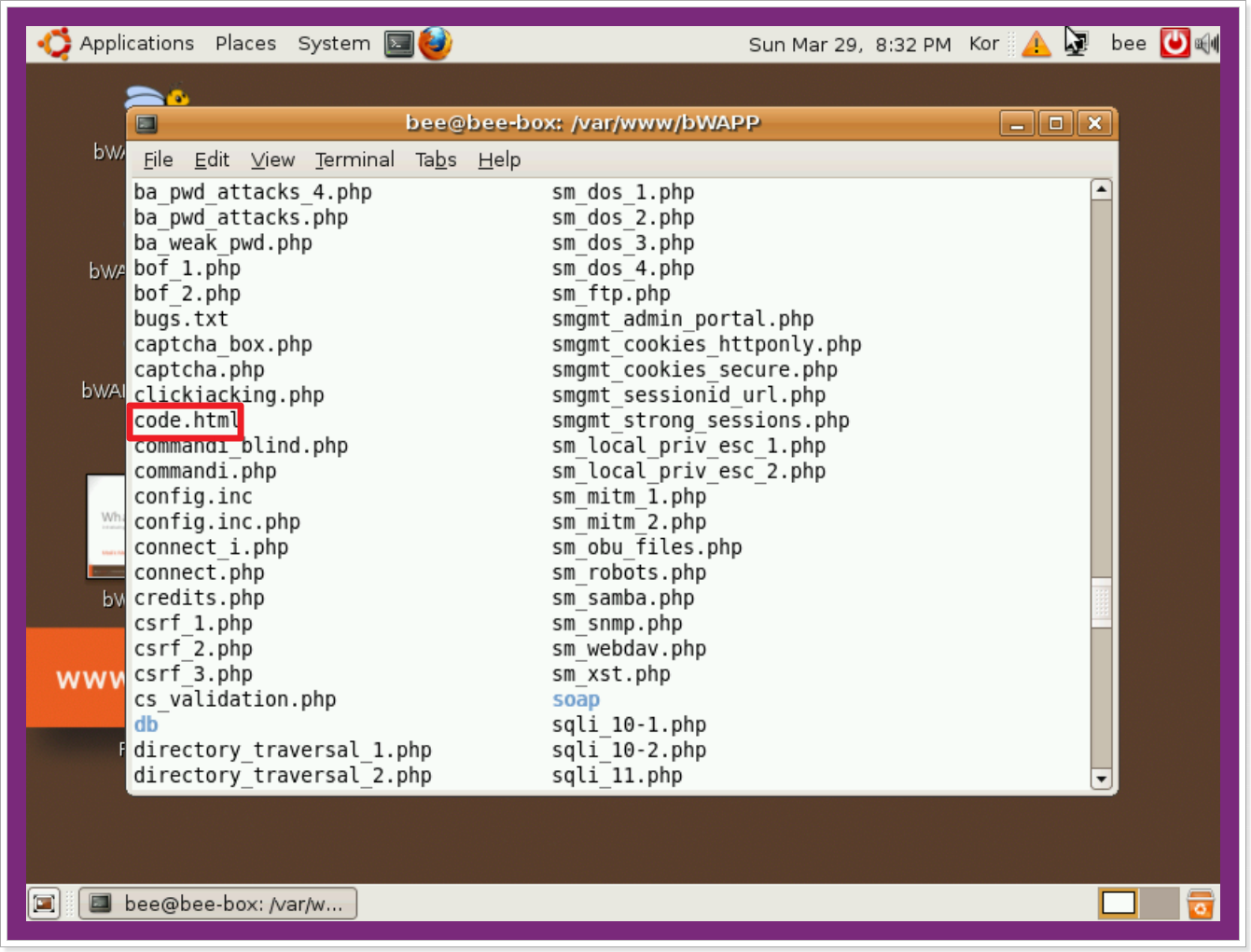Click the soap directory name
This screenshot has width=1251, height=952.
coord(576,699)
